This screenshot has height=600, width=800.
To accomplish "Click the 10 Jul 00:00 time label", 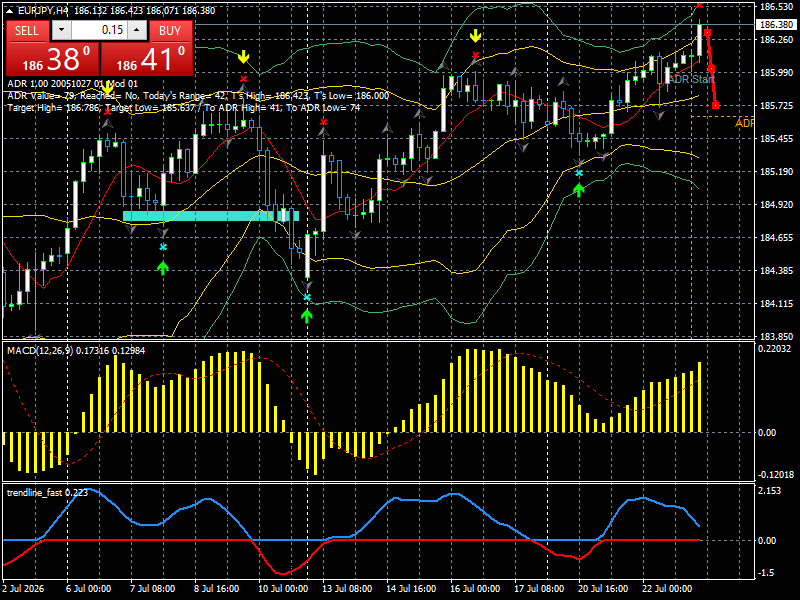I will [x=283, y=588].
